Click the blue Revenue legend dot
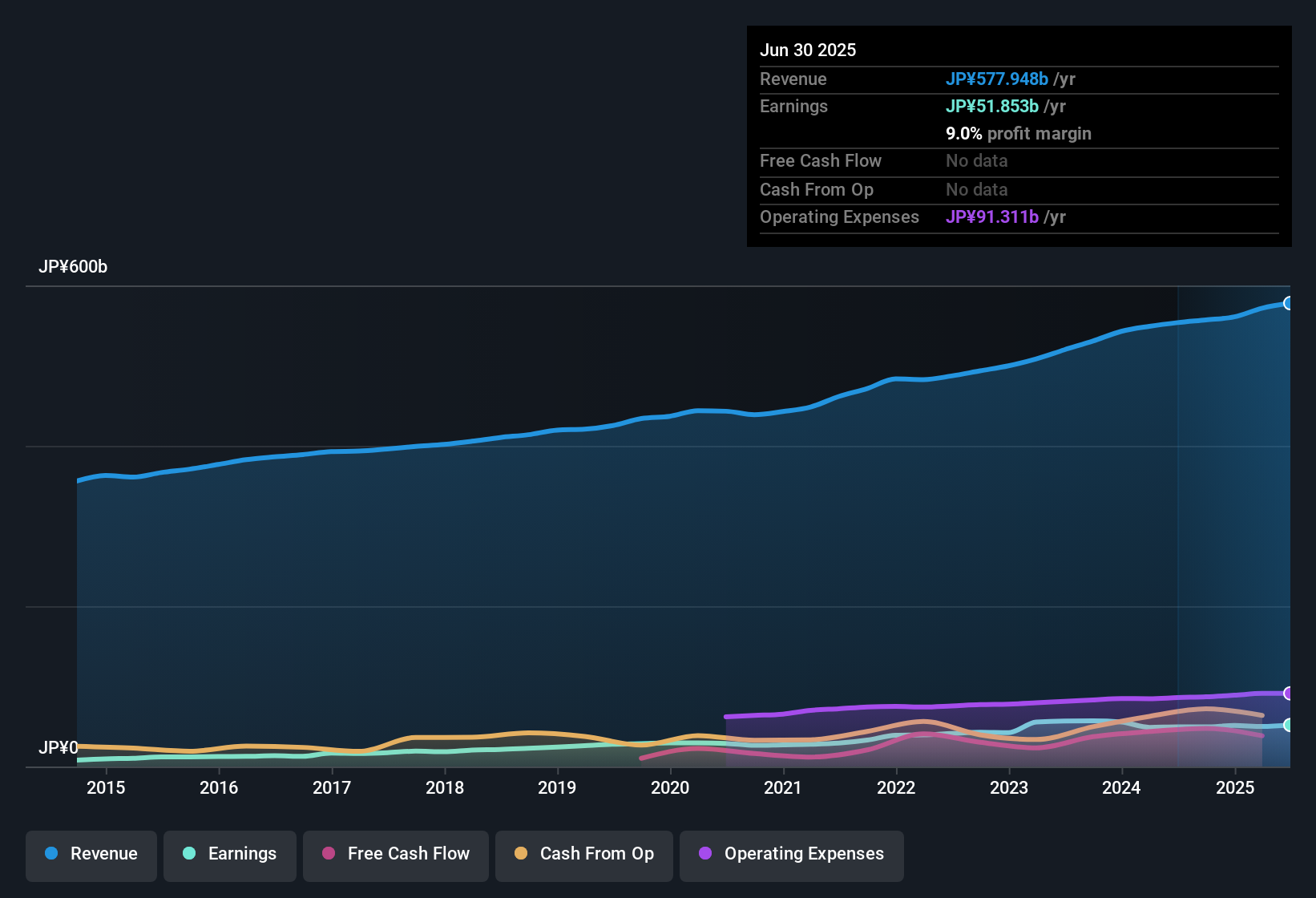This screenshot has width=1316, height=898. tap(51, 853)
